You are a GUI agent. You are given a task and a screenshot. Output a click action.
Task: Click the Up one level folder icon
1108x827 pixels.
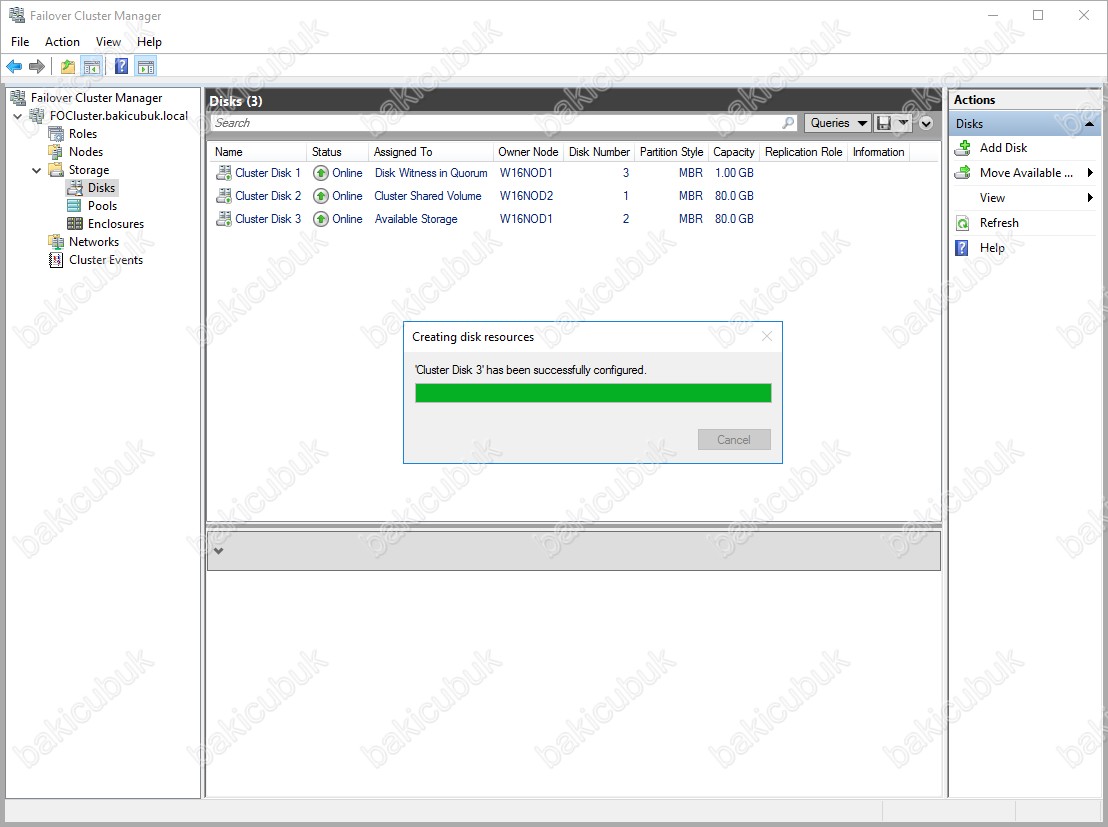point(68,66)
